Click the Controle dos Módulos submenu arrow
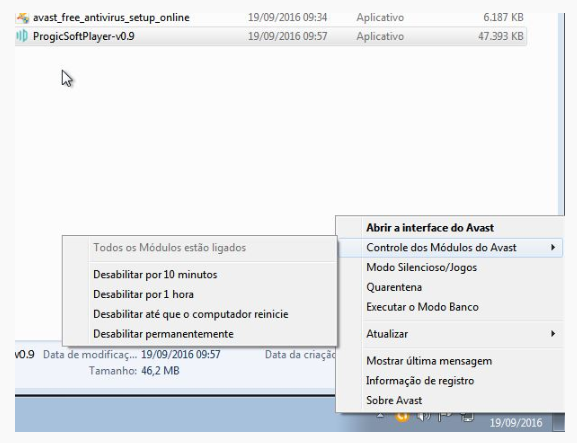Image resolution: width=577 pixels, height=443 pixels. pyautogui.click(x=553, y=247)
